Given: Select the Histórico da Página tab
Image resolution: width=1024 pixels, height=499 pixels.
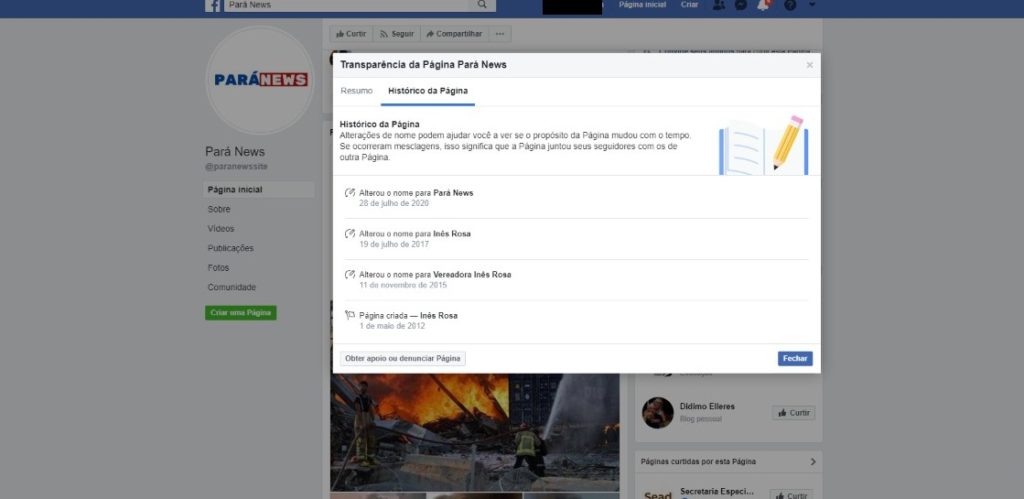Looking at the screenshot, I should click(428, 91).
